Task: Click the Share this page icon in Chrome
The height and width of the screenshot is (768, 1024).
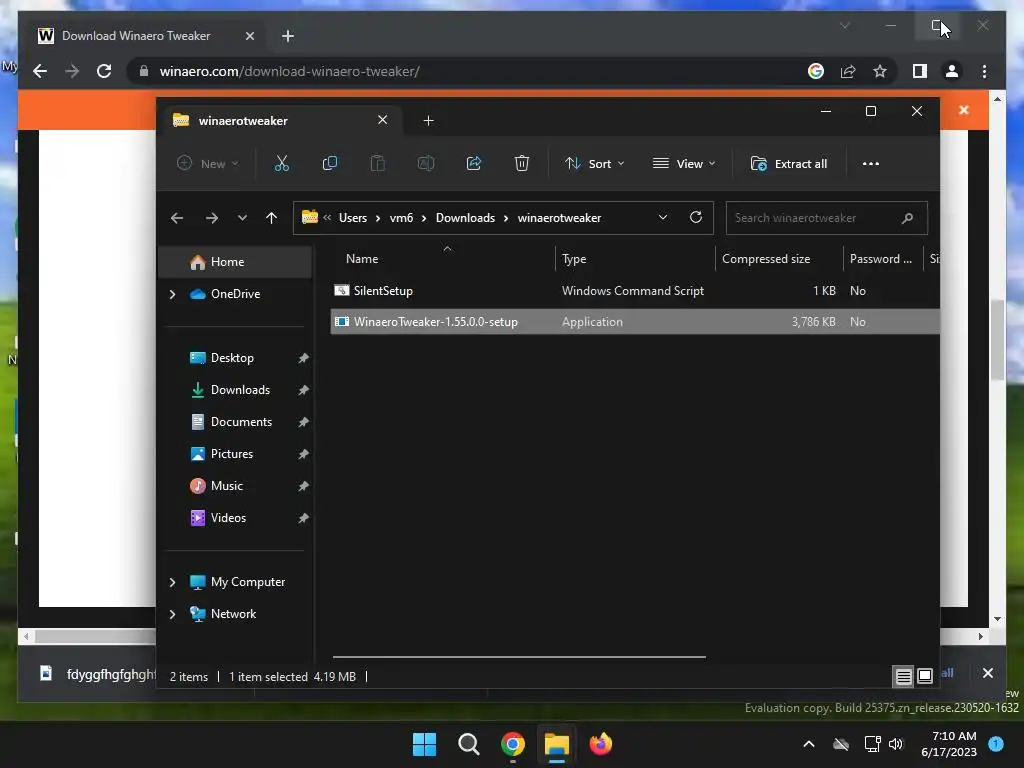Action: [x=848, y=71]
